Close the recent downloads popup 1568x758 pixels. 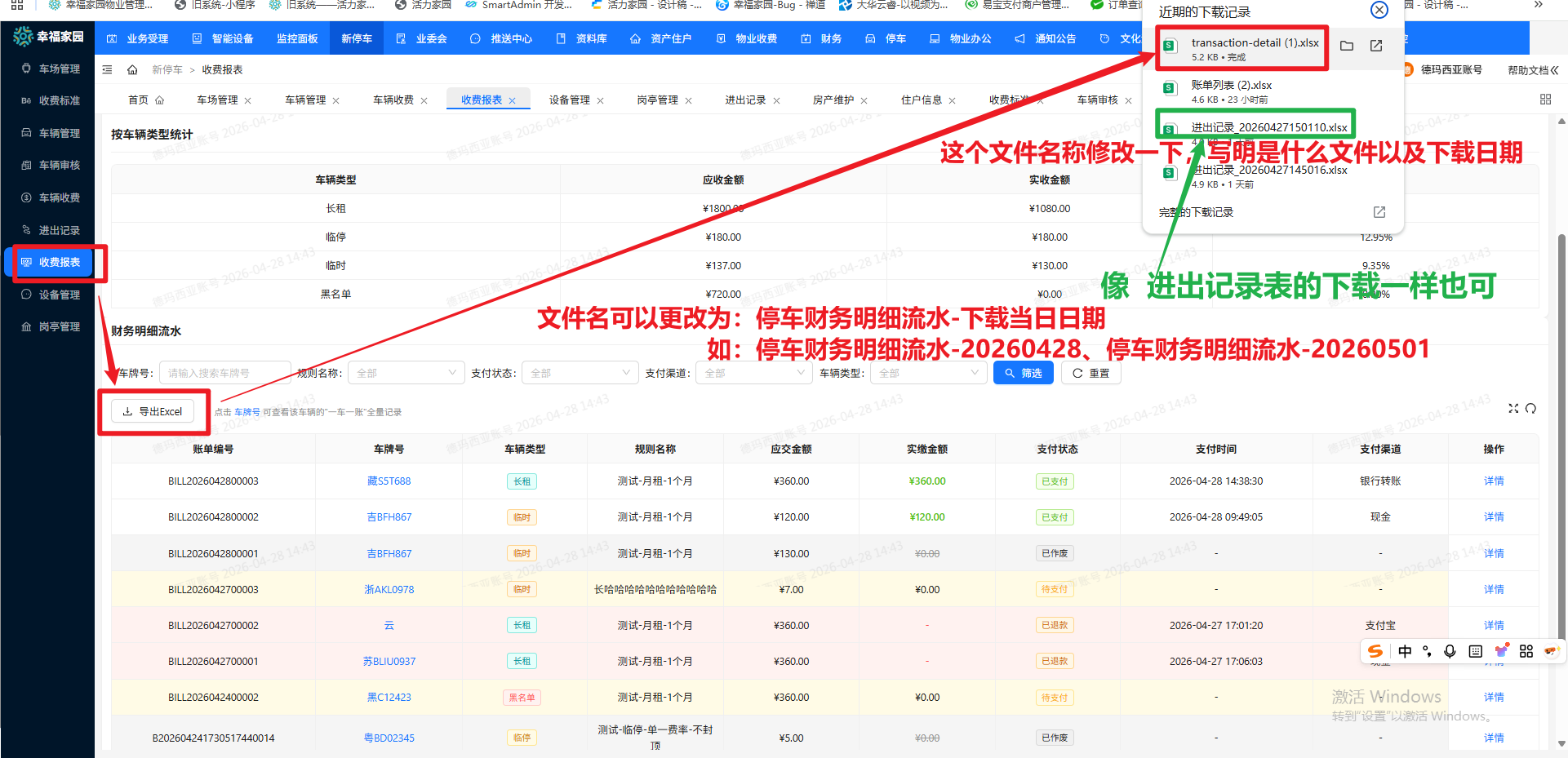[1379, 10]
